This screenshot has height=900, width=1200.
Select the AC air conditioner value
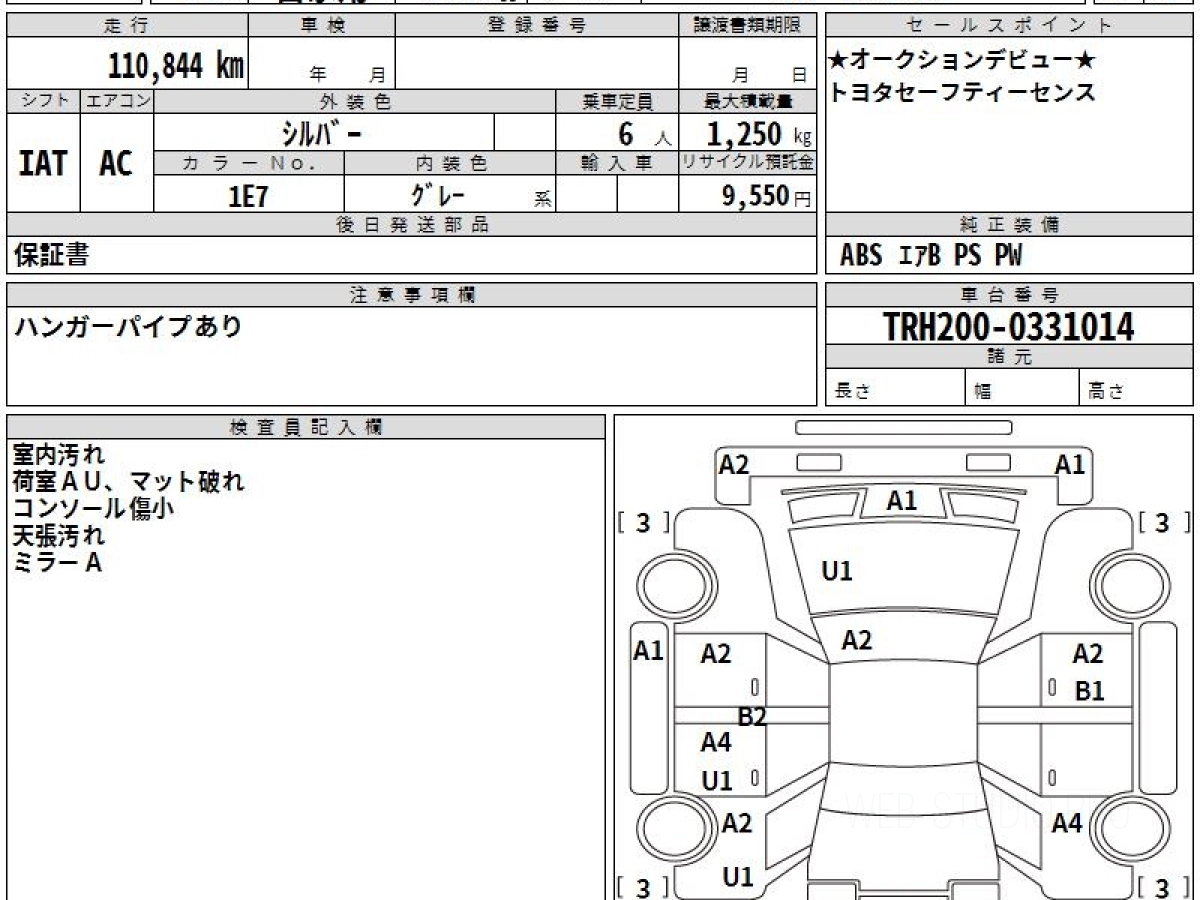click(x=116, y=163)
